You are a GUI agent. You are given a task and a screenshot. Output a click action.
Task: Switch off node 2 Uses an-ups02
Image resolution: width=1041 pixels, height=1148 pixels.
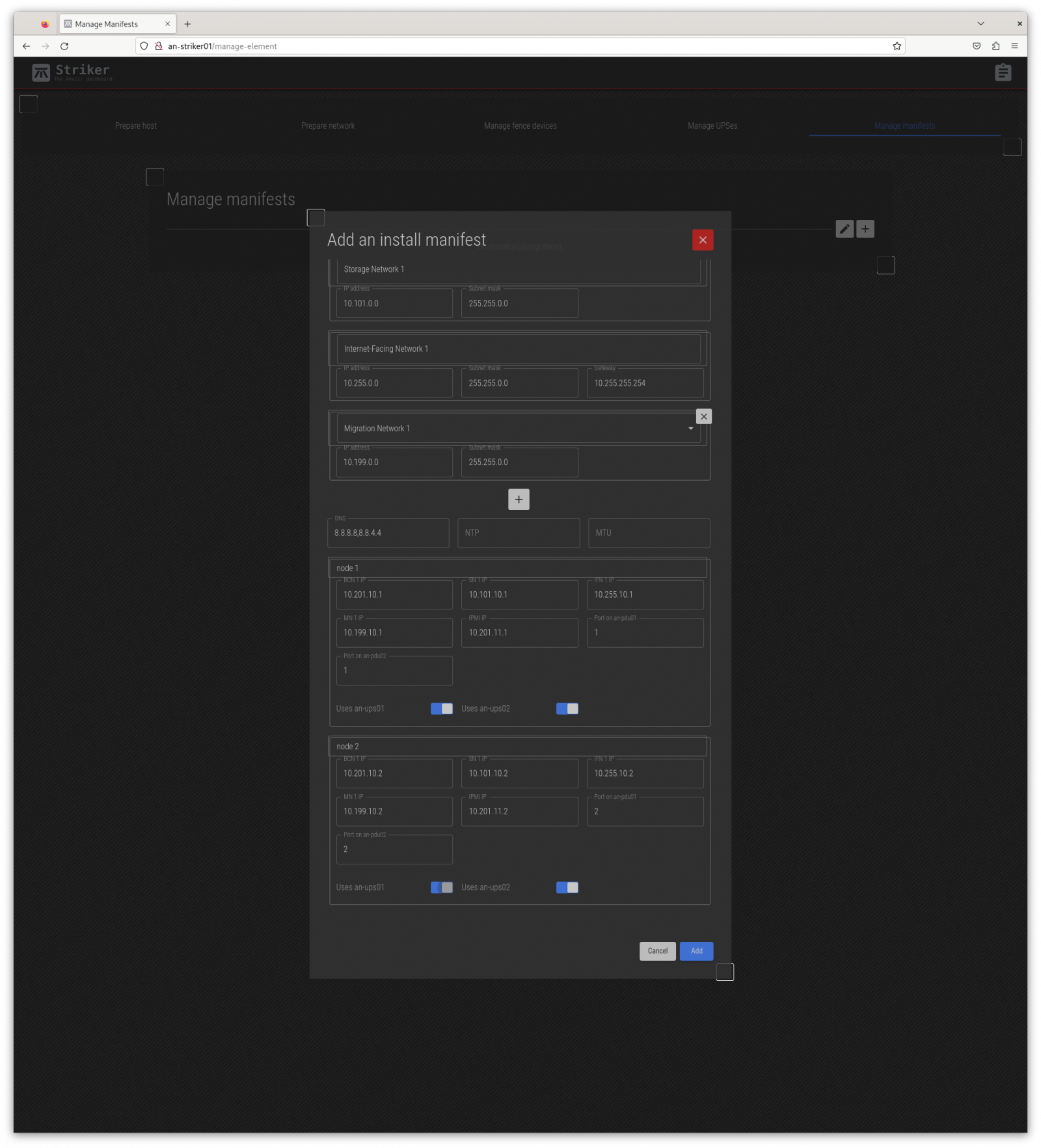tap(567, 887)
